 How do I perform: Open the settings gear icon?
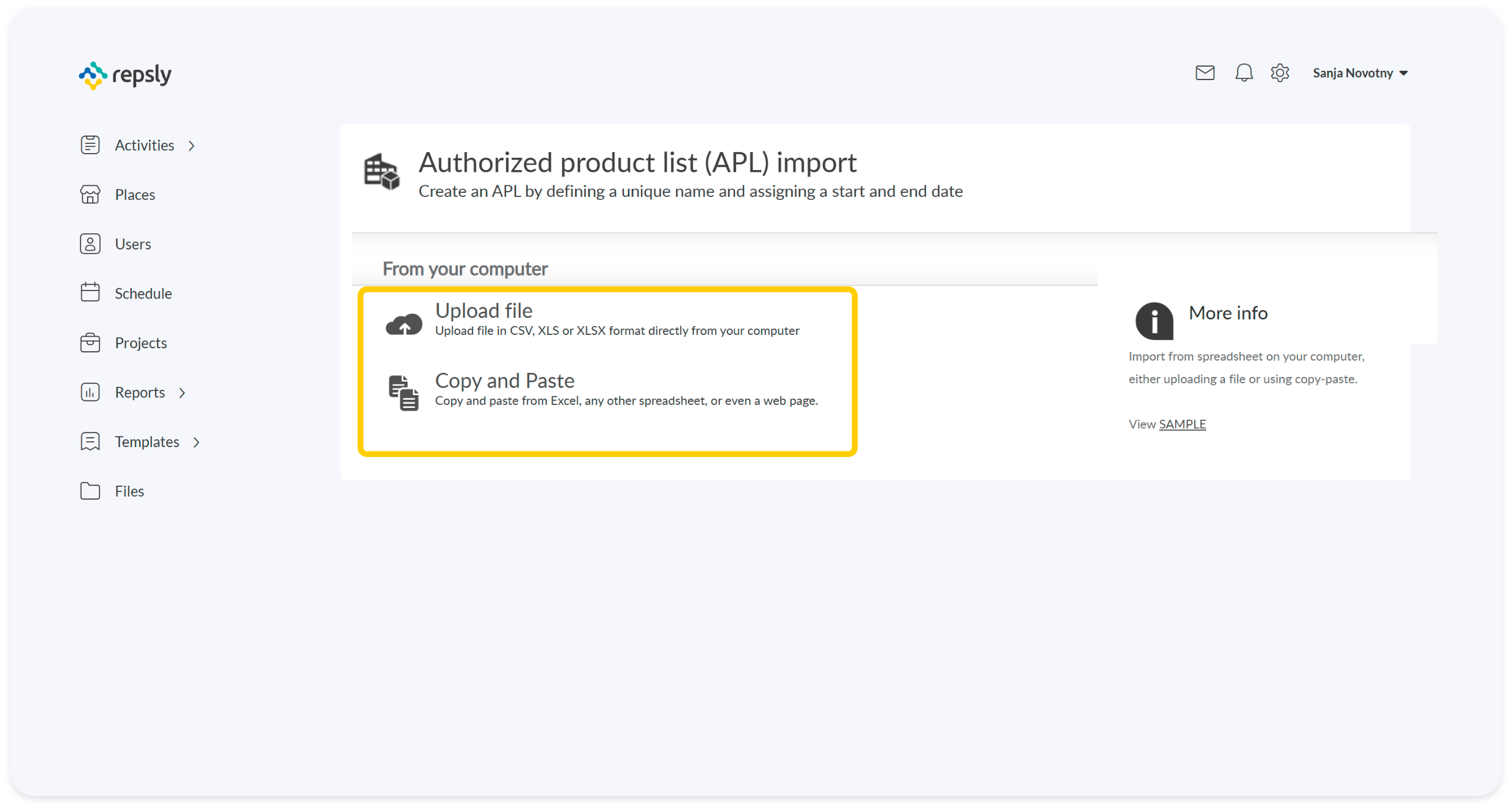pyautogui.click(x=1279, y=73)
